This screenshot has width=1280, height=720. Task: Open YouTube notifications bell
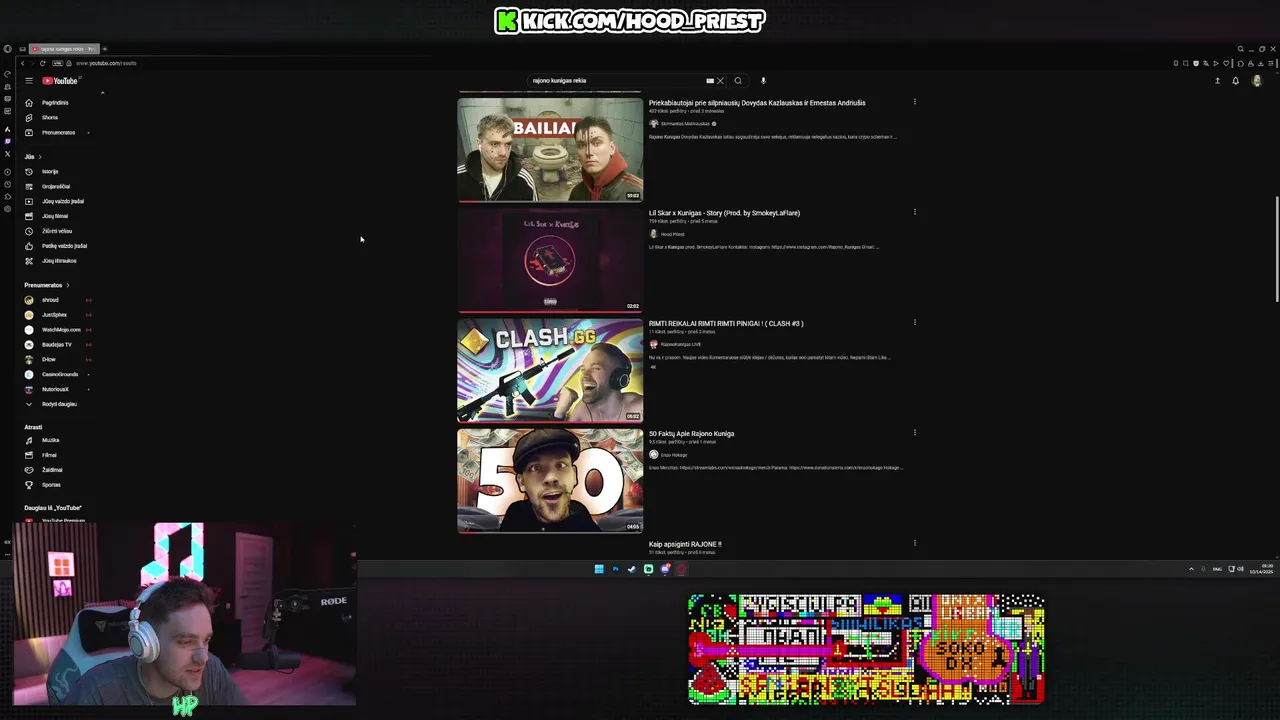1235,81
